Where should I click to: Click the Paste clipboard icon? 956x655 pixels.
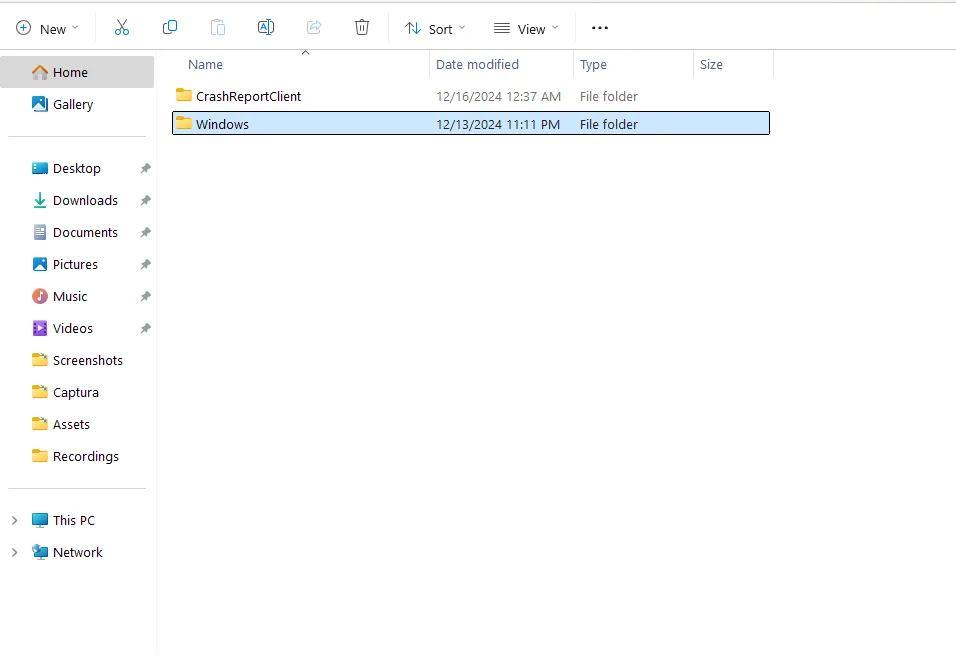pyautogui.click(x=218, y=27)
